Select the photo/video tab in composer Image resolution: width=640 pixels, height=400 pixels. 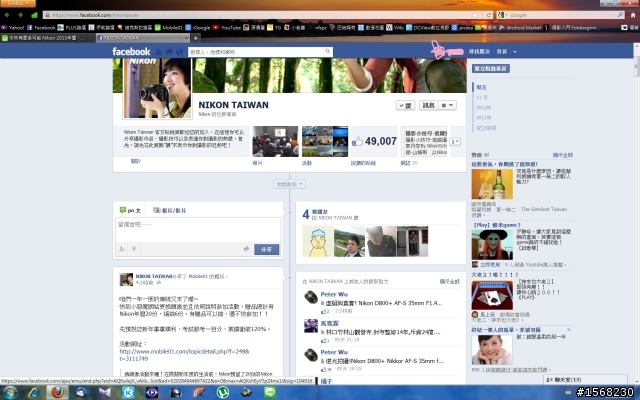click(x=169, y=210)
